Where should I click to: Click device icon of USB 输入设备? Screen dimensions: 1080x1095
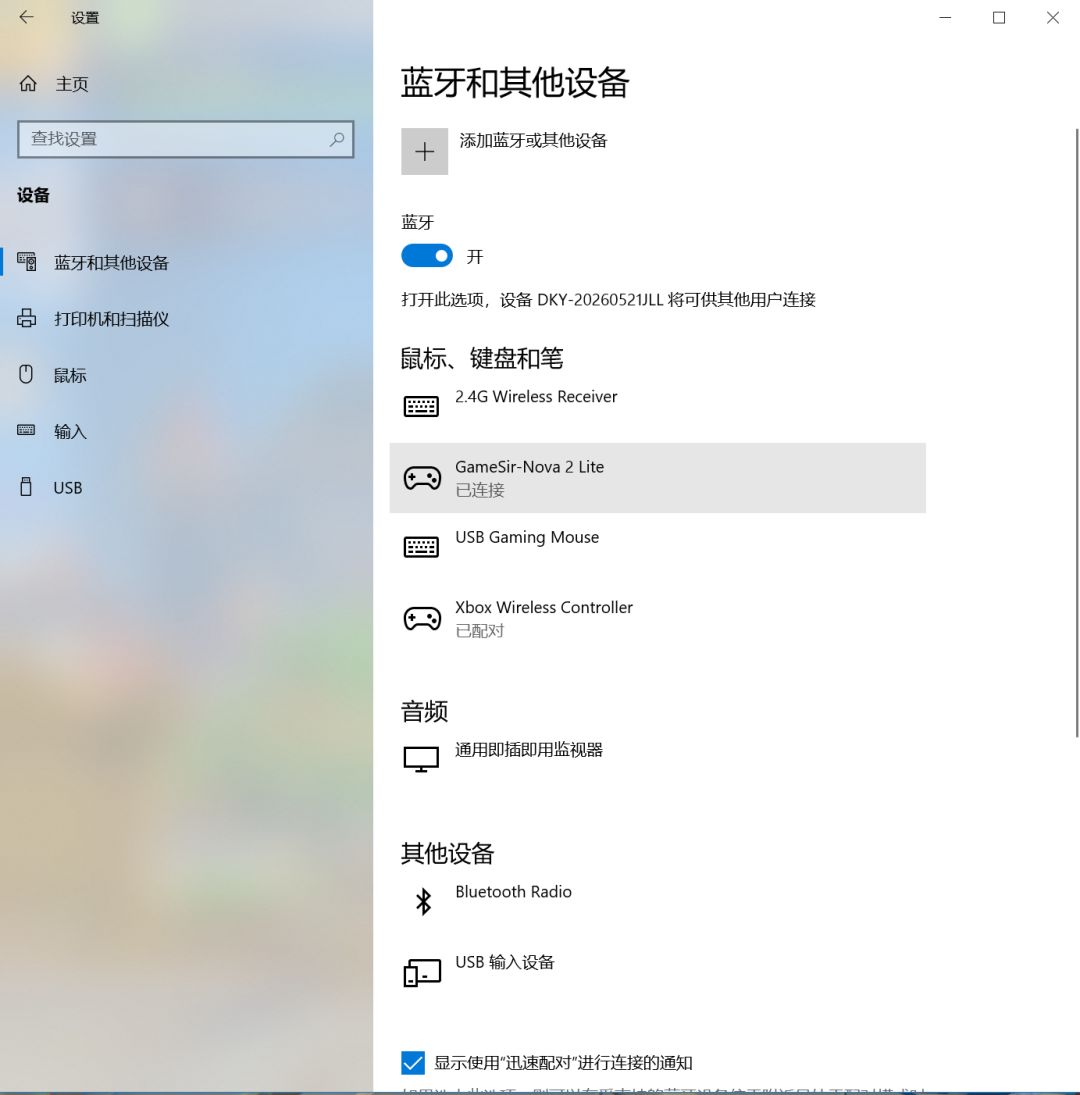[422, 972]
